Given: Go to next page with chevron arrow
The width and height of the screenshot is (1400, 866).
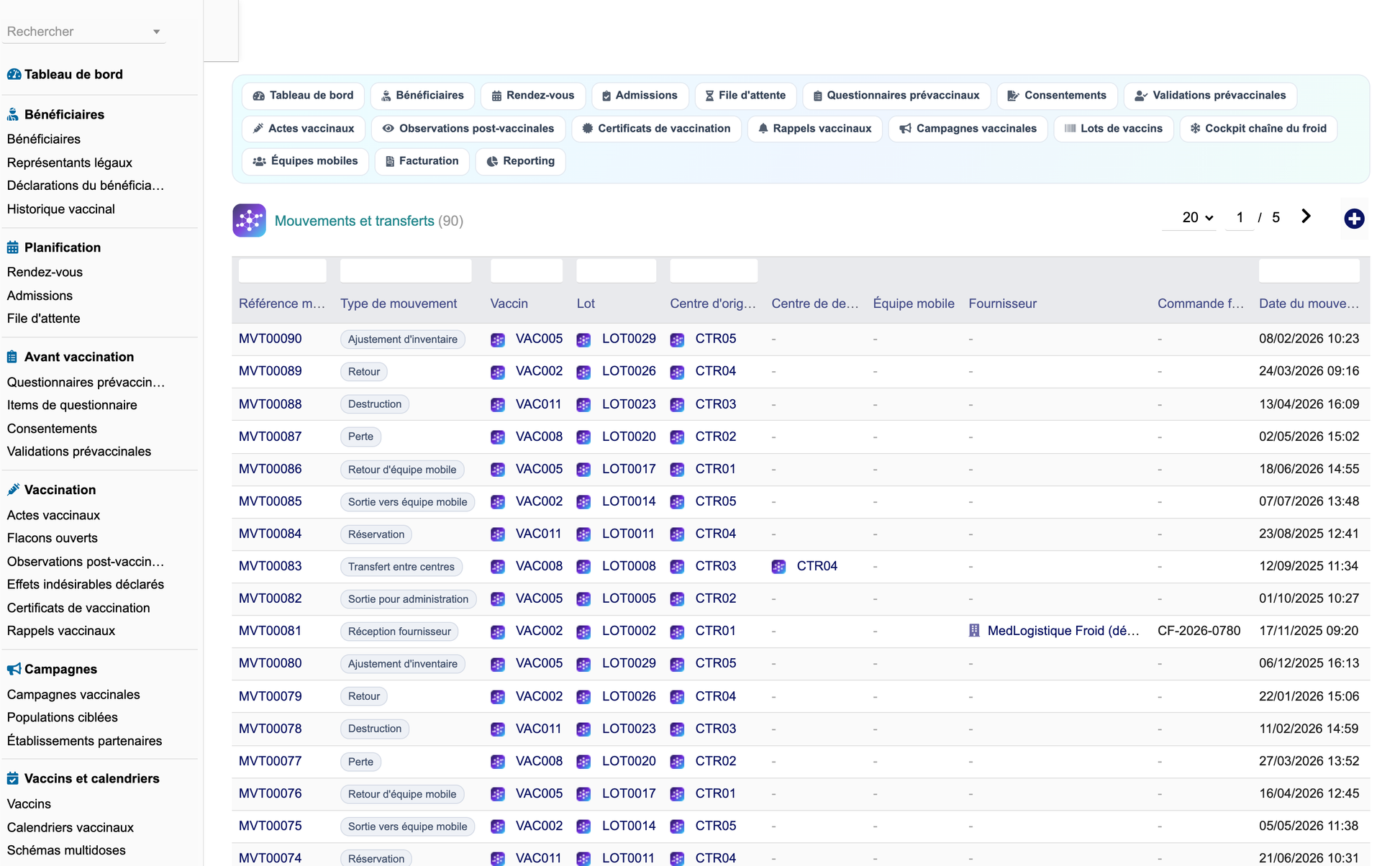Looking at the screenshot, I should tap(1306, 216).
